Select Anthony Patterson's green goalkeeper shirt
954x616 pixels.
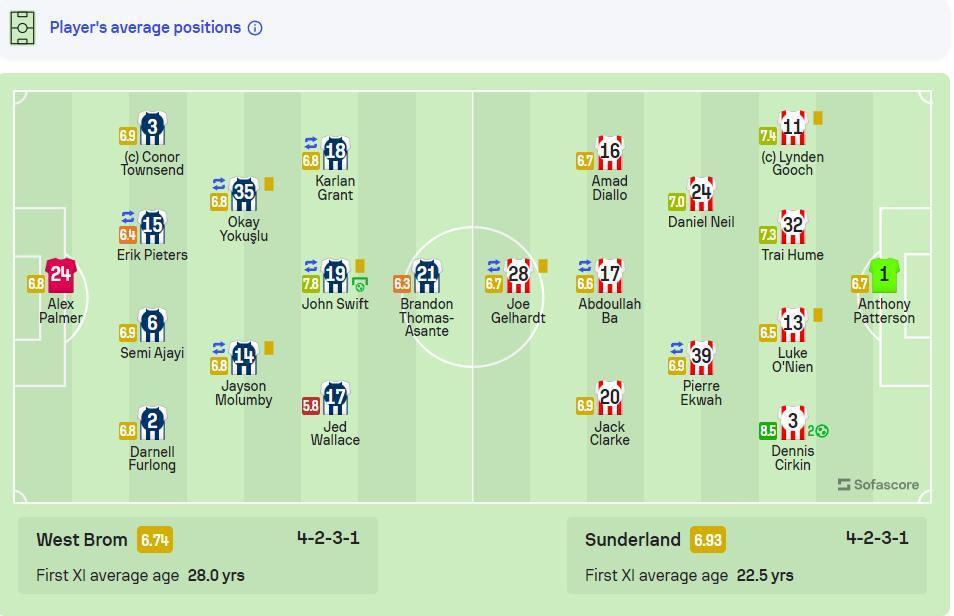pos(883,276)
